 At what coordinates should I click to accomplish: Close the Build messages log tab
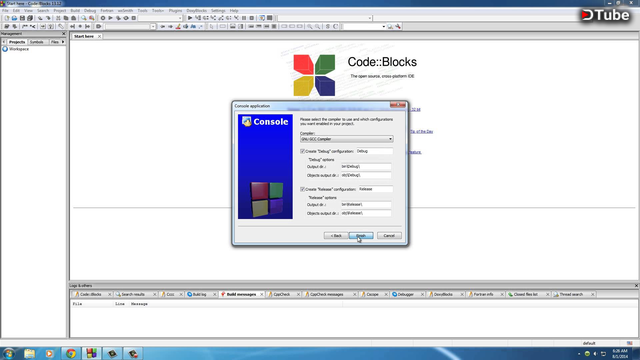262,294
